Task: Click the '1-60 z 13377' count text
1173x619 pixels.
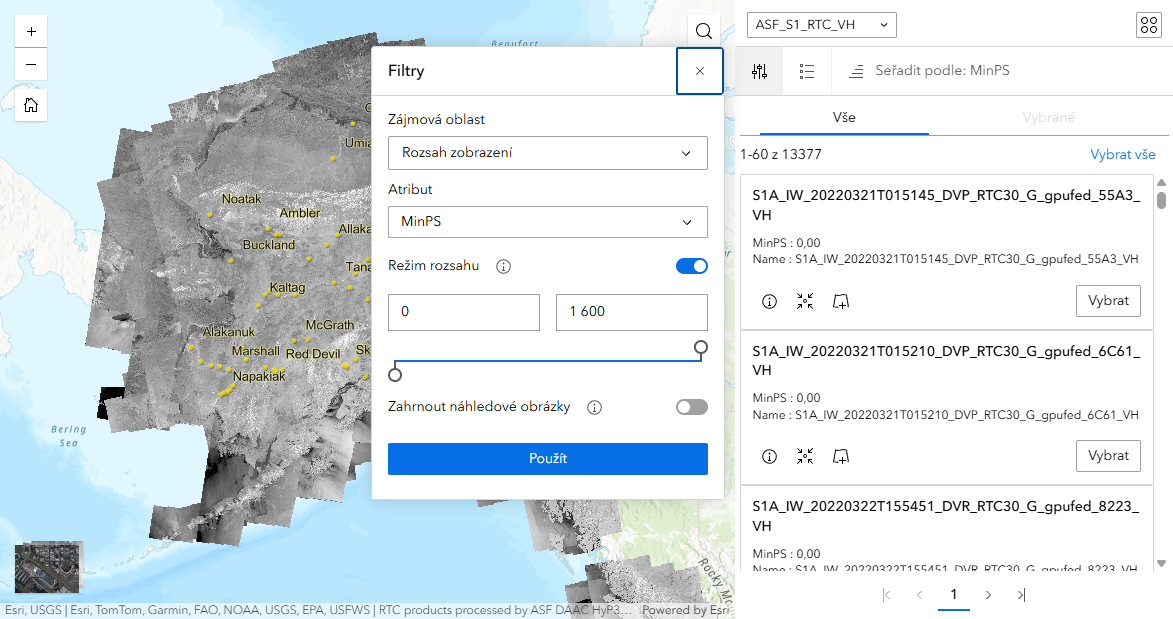Action: click(781, 154)
